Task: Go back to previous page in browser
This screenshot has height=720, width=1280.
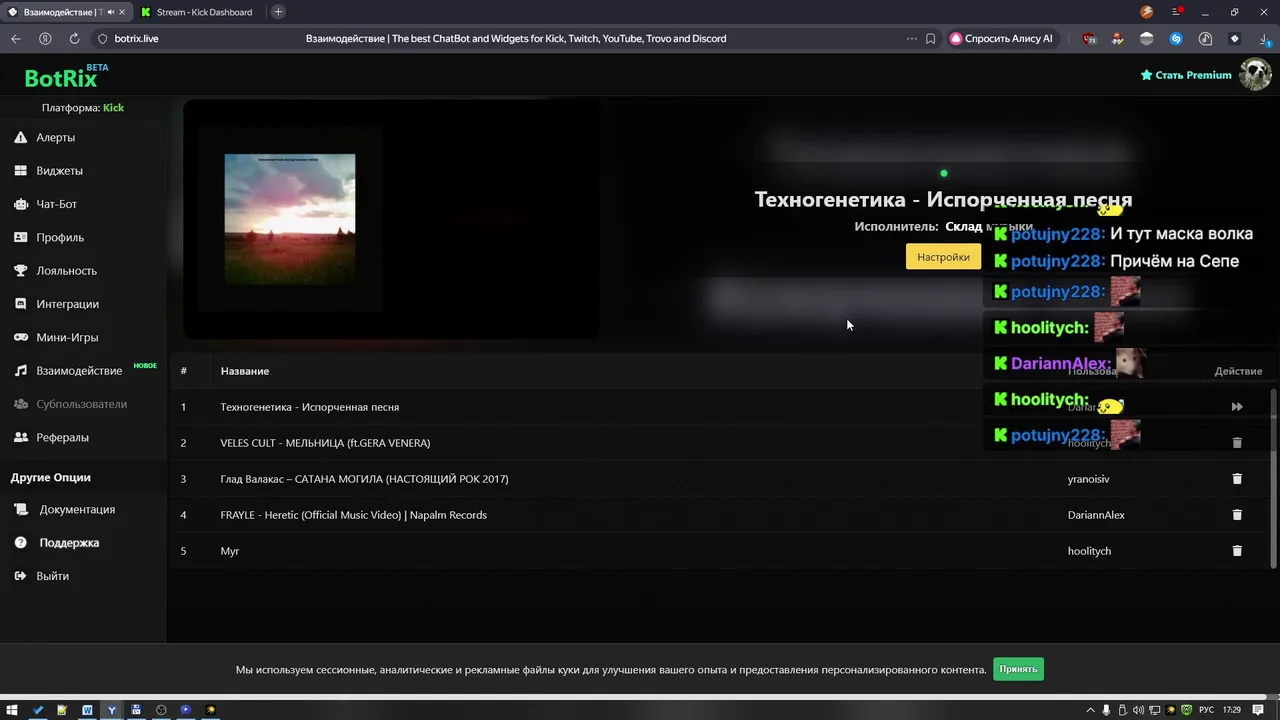Action: pyautogui.click(x=16, y=39)
